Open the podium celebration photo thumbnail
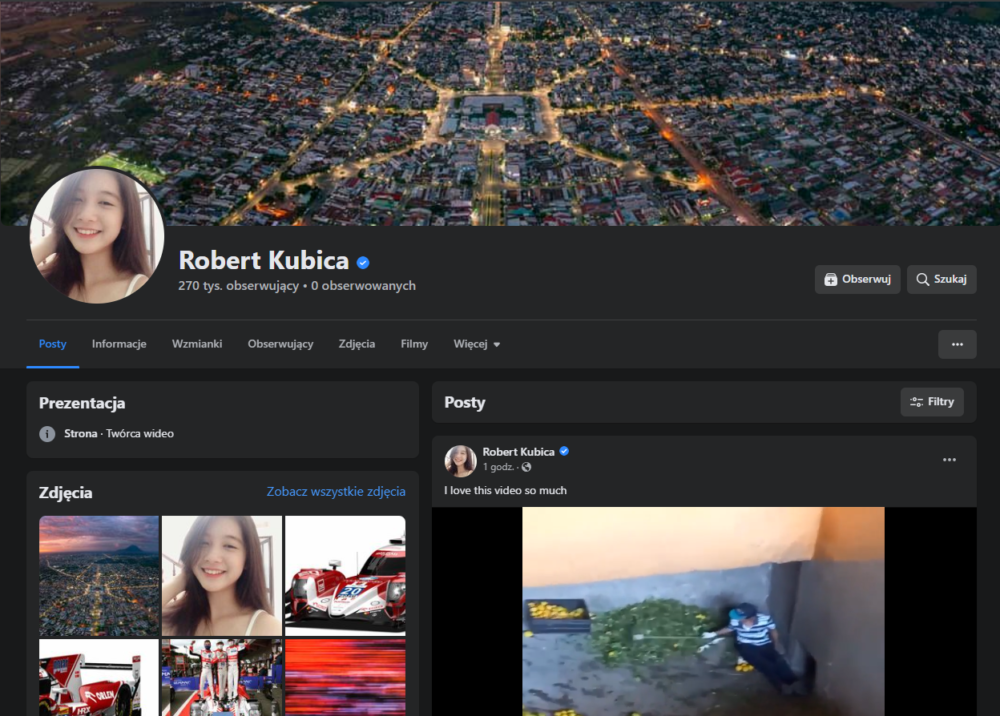The height and width of the screenshot is (716, 1000). (x=222, y=678)
